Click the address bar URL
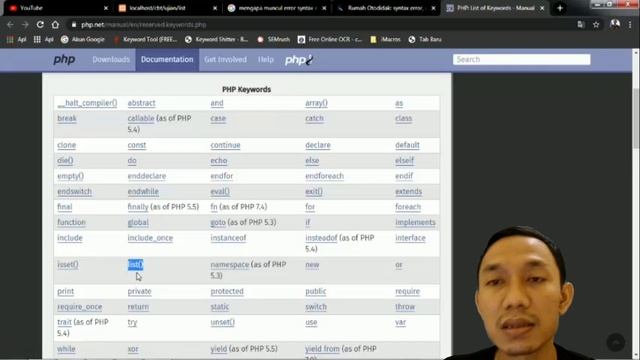The image size is (640, 360). coord(143,25)
